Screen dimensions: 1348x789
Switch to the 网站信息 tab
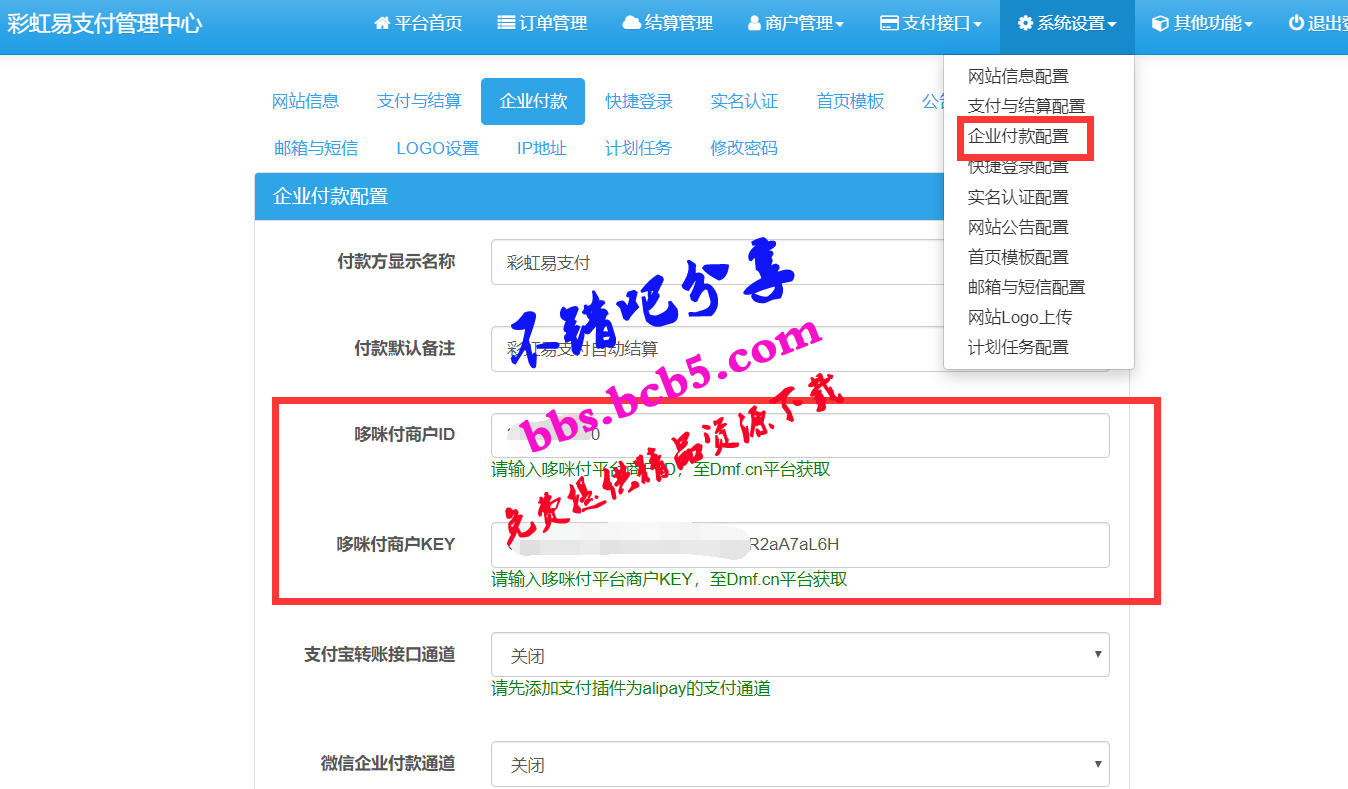coord(306,101)
